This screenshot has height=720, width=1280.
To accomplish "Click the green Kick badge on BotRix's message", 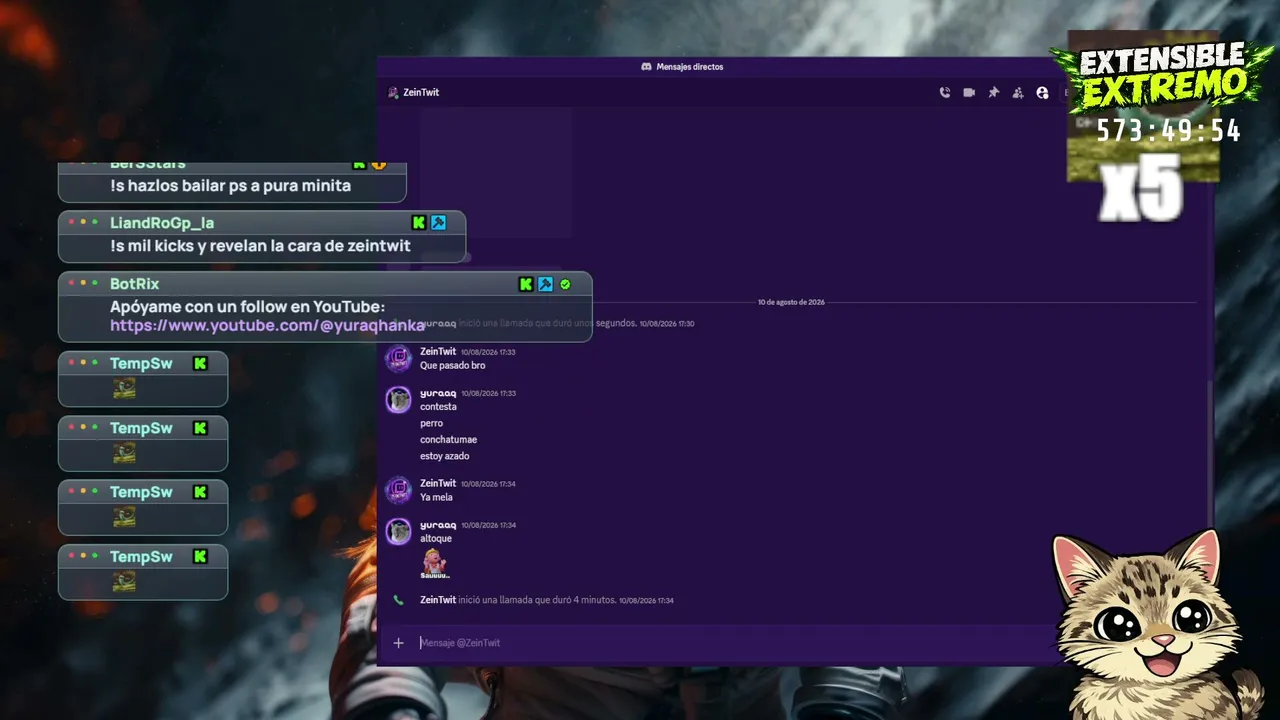I will (x=526, y=284).
